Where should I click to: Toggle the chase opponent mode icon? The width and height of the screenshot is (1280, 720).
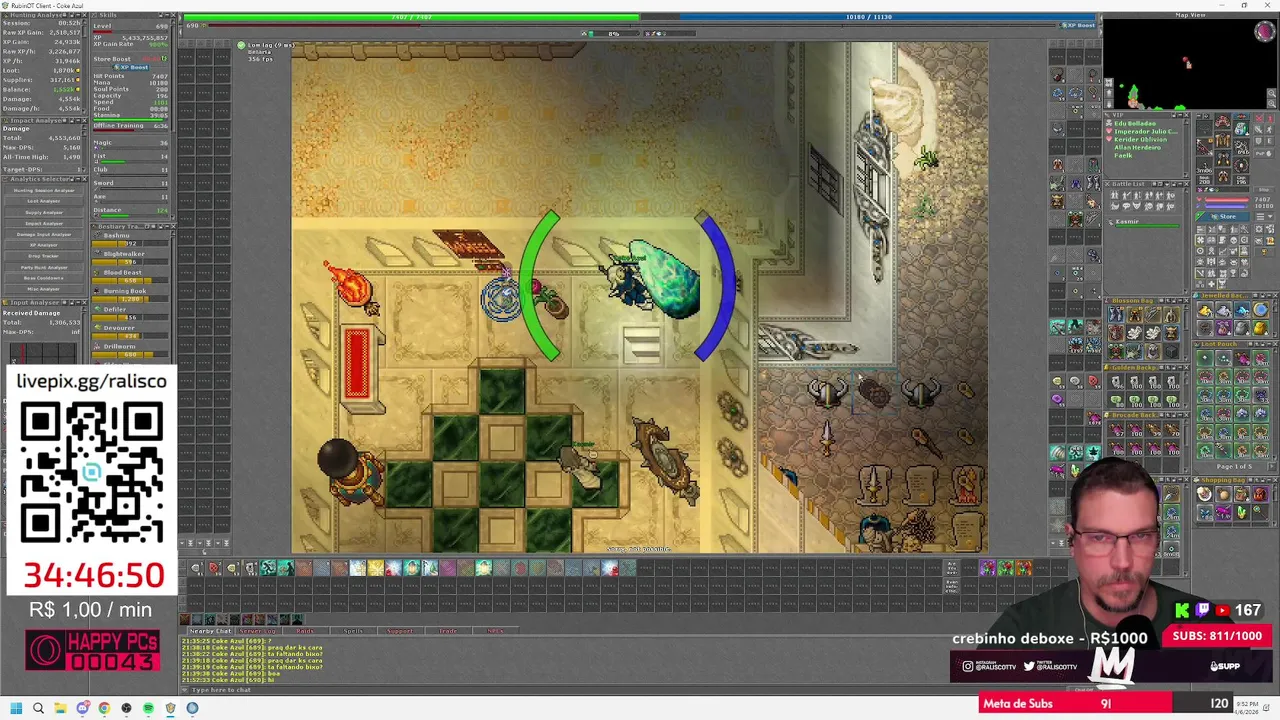(1269, 129)
